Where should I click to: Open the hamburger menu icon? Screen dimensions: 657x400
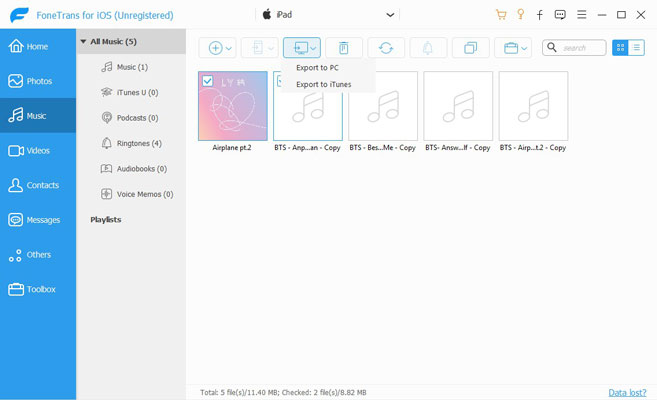click(x=582, y=15)
